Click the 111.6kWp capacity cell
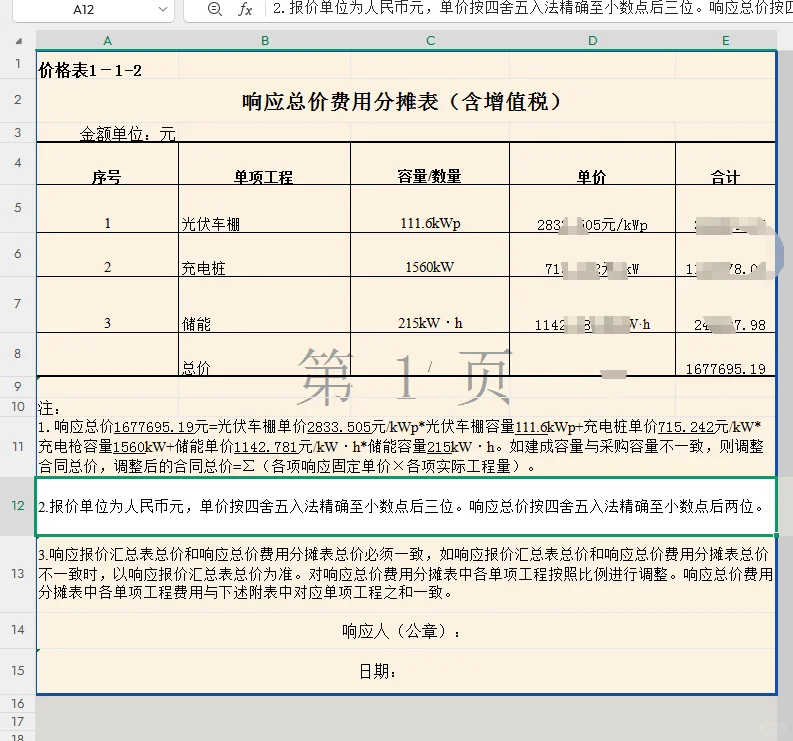Image resolution: width=793 pixels, height=741 pixels. [430, 209]
